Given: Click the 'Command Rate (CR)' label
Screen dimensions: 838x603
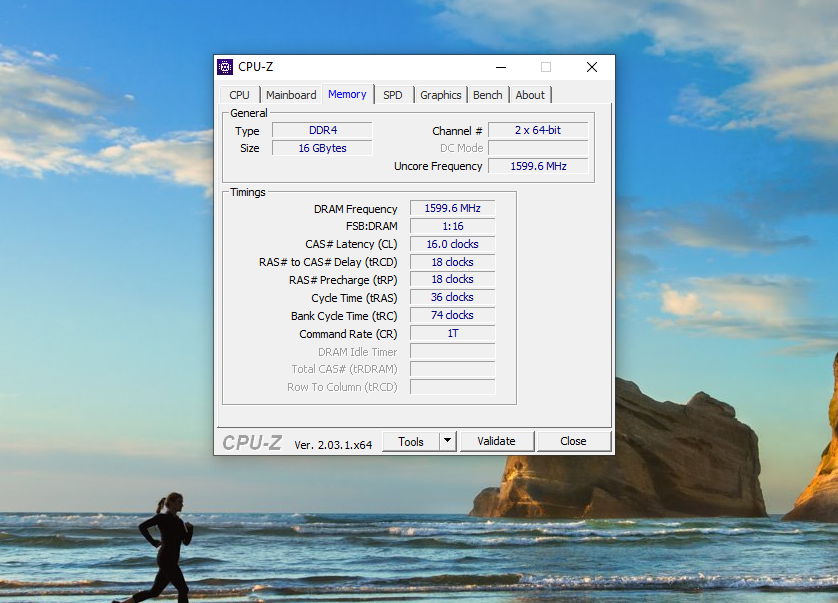Looking at the screenshot, I should tap(348, 334).
